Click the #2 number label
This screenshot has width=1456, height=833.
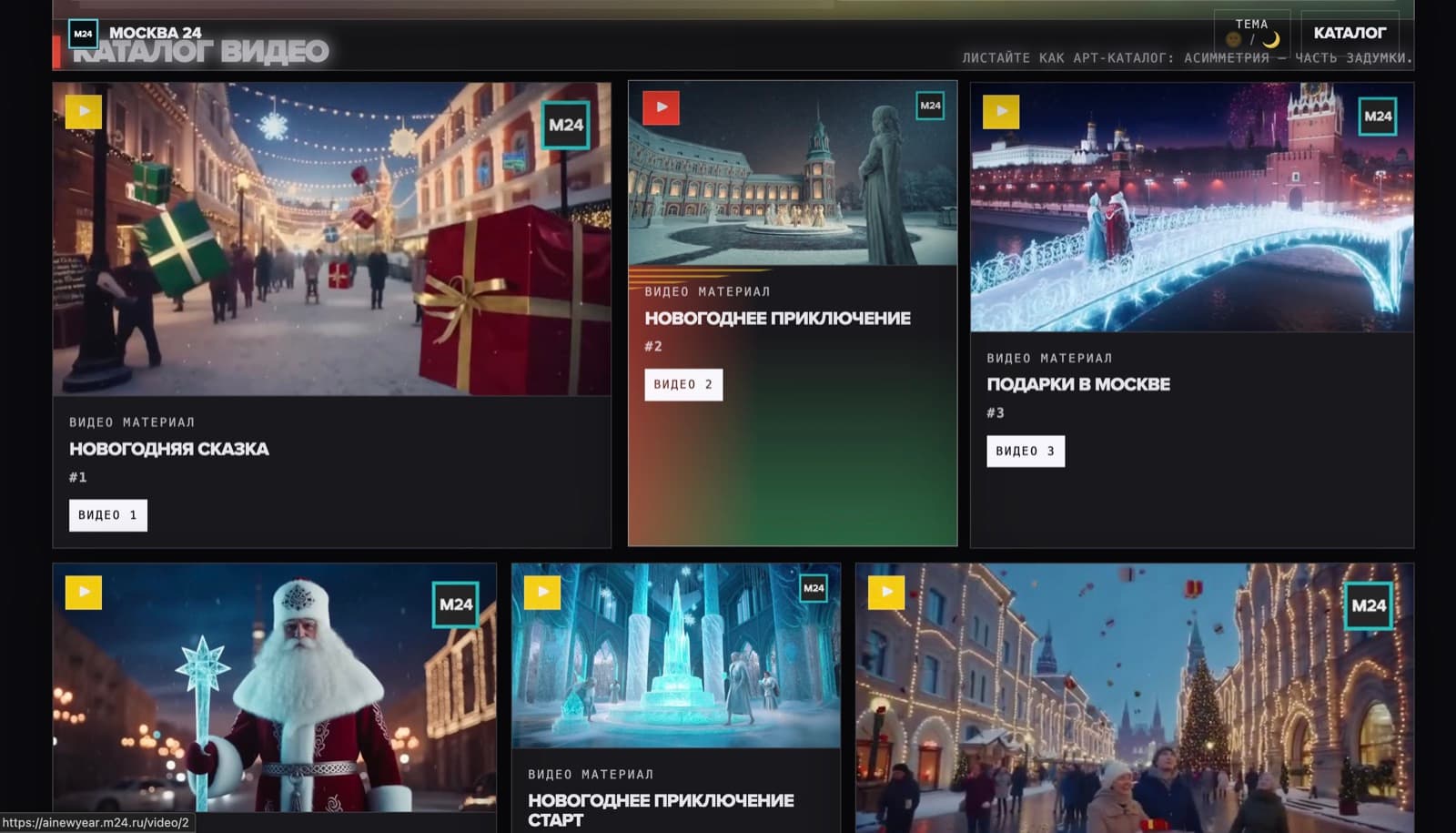point(653,346)
